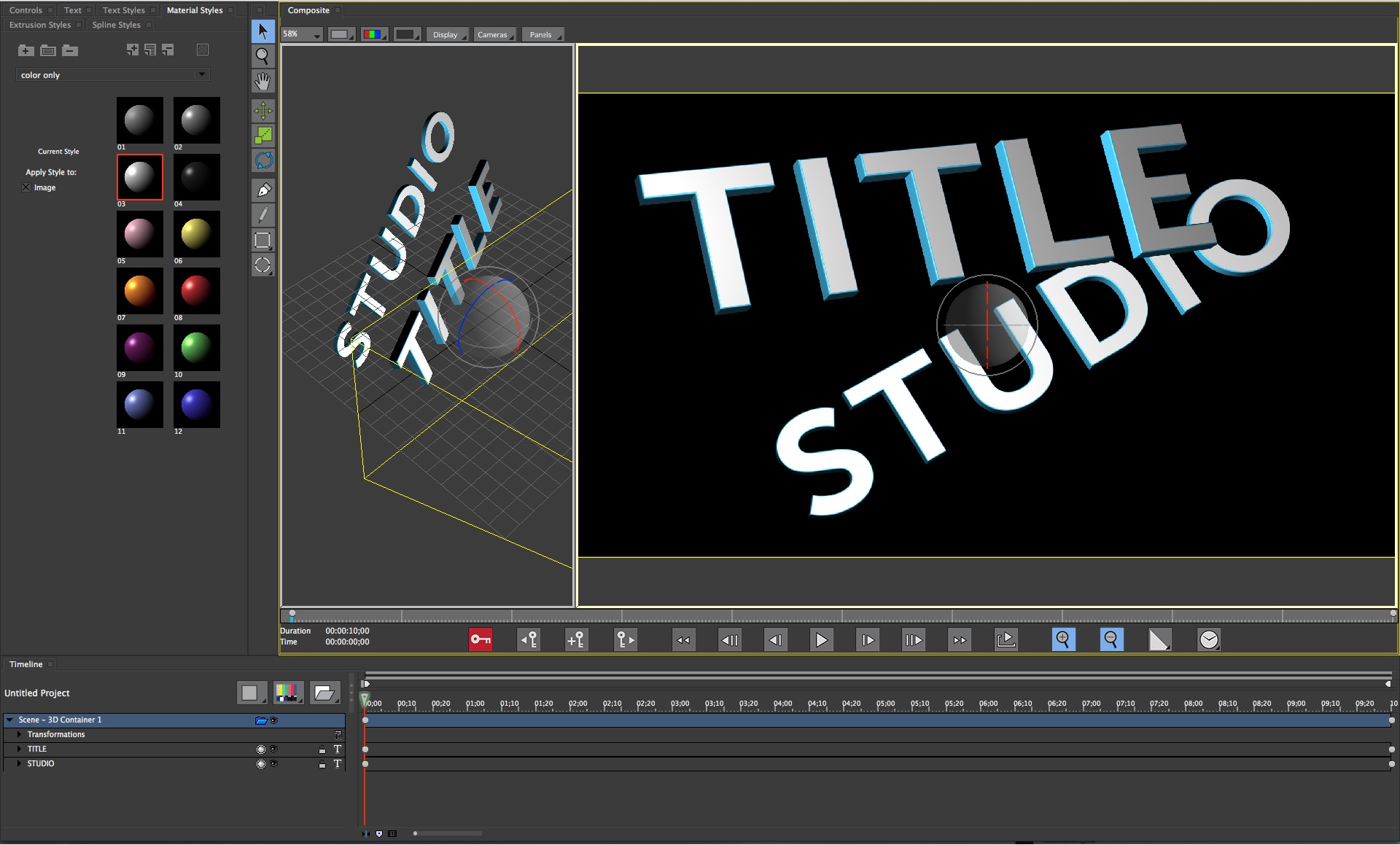This screenshot has width=1400, height=845.
Task: Select the red material swatch 08
Action: pyautogui.click(x=196, y=291)
